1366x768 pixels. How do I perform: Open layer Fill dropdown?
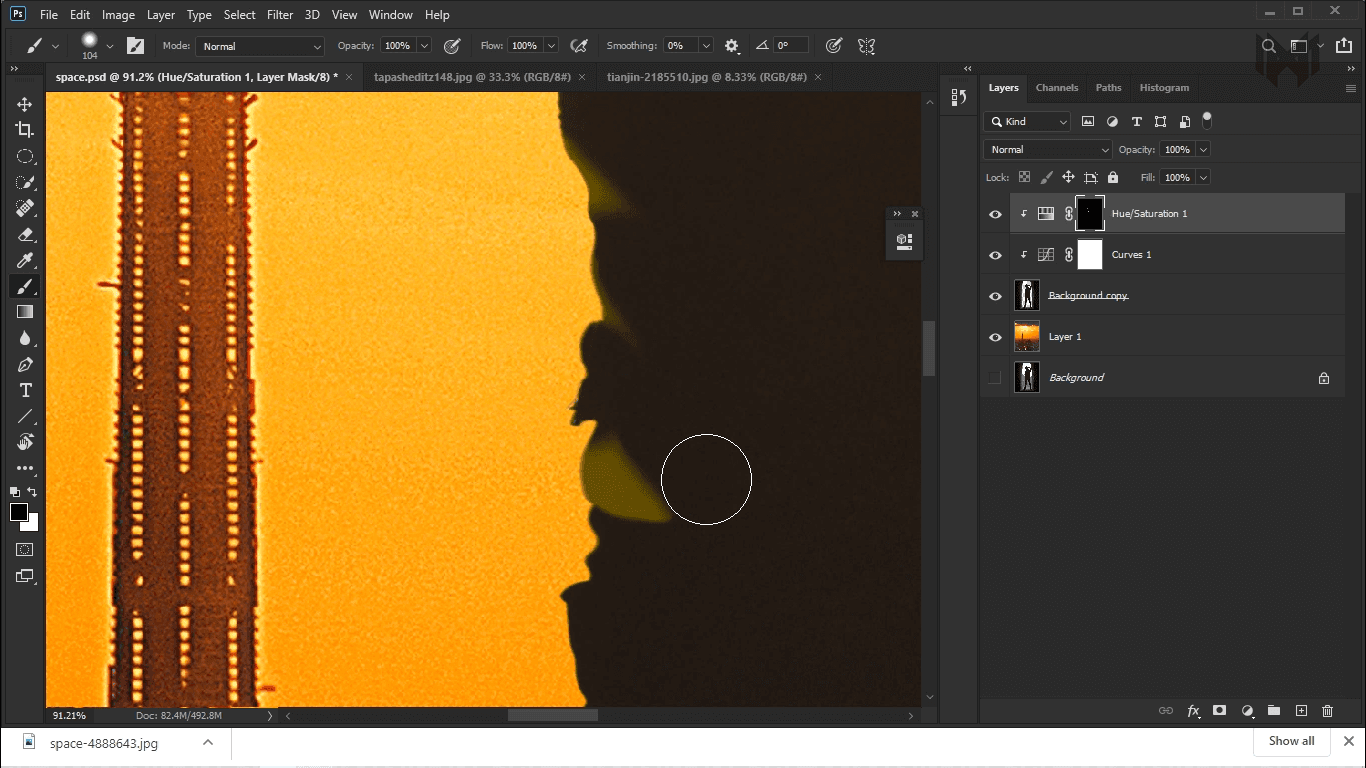point(1203,177)
